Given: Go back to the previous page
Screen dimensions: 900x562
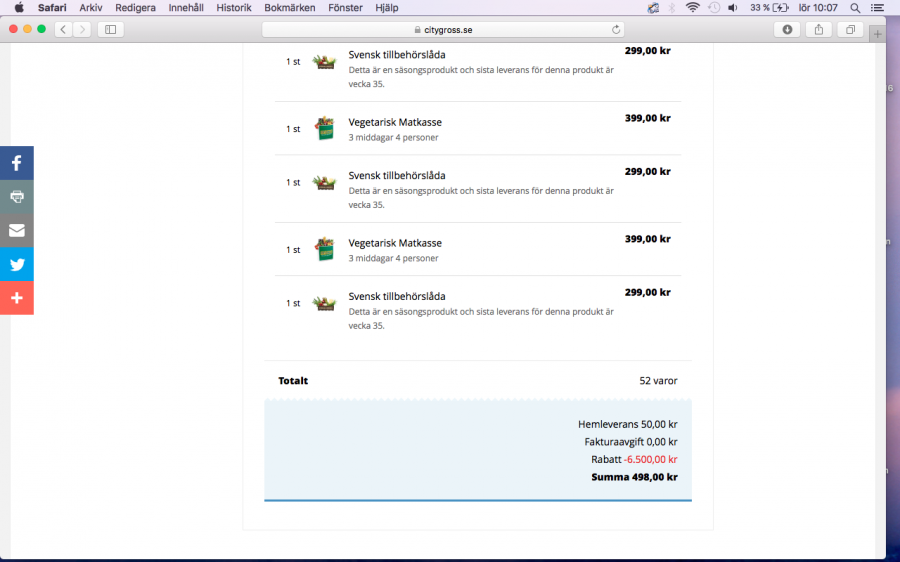Looking at the screenshot, I should [63, 30].
